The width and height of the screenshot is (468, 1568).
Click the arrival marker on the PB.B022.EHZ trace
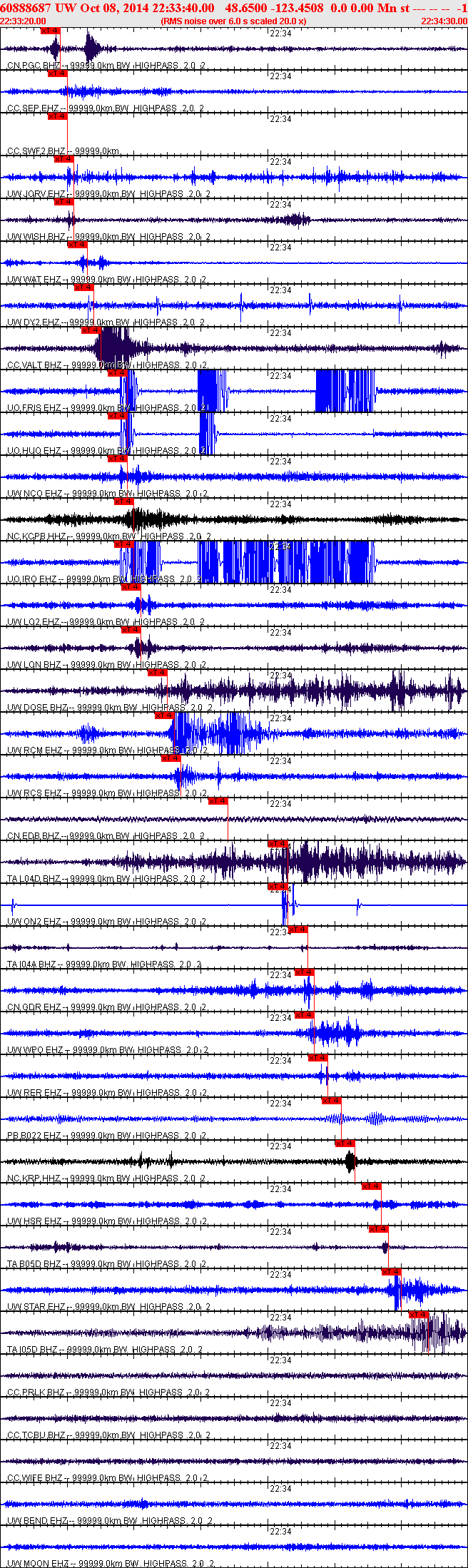tap(331, 1101)
